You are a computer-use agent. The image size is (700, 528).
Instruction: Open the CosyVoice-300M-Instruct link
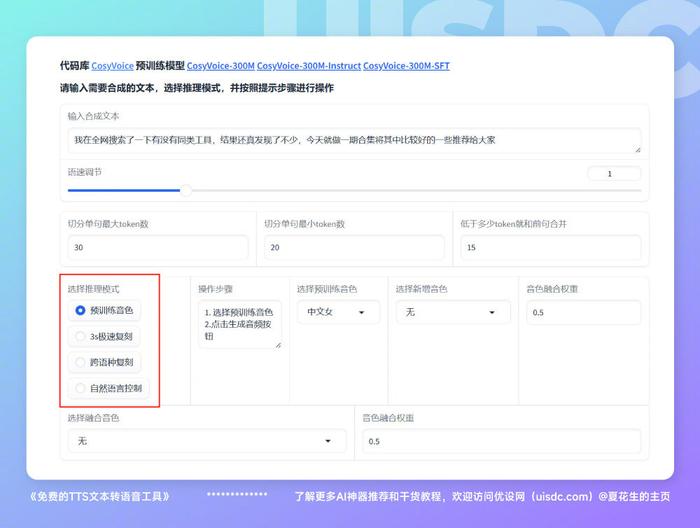309,66
